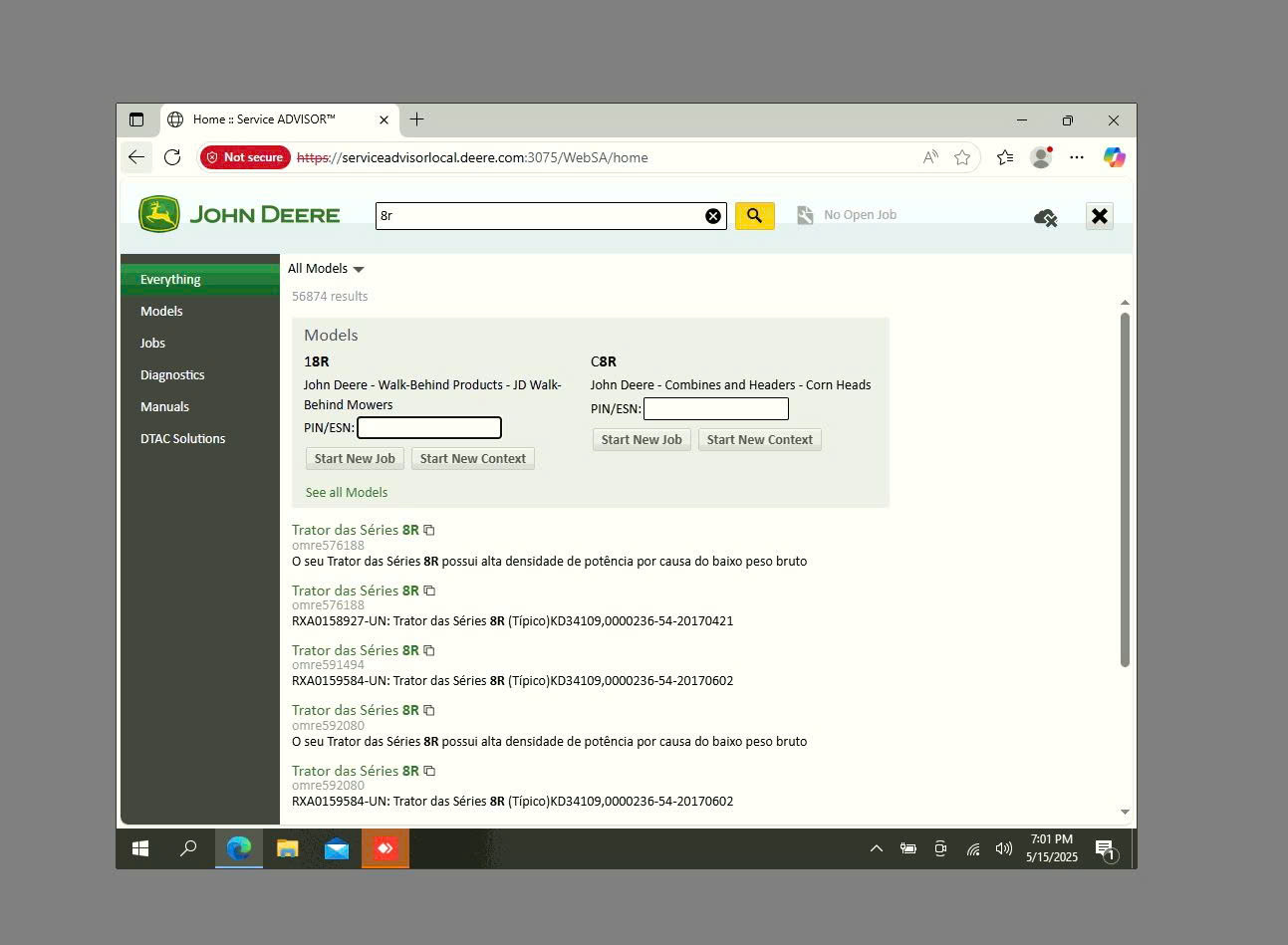Expand the All Models dropdown
Image resolution: width=1288 pixels, height=945 pixels.
point(326,269)
